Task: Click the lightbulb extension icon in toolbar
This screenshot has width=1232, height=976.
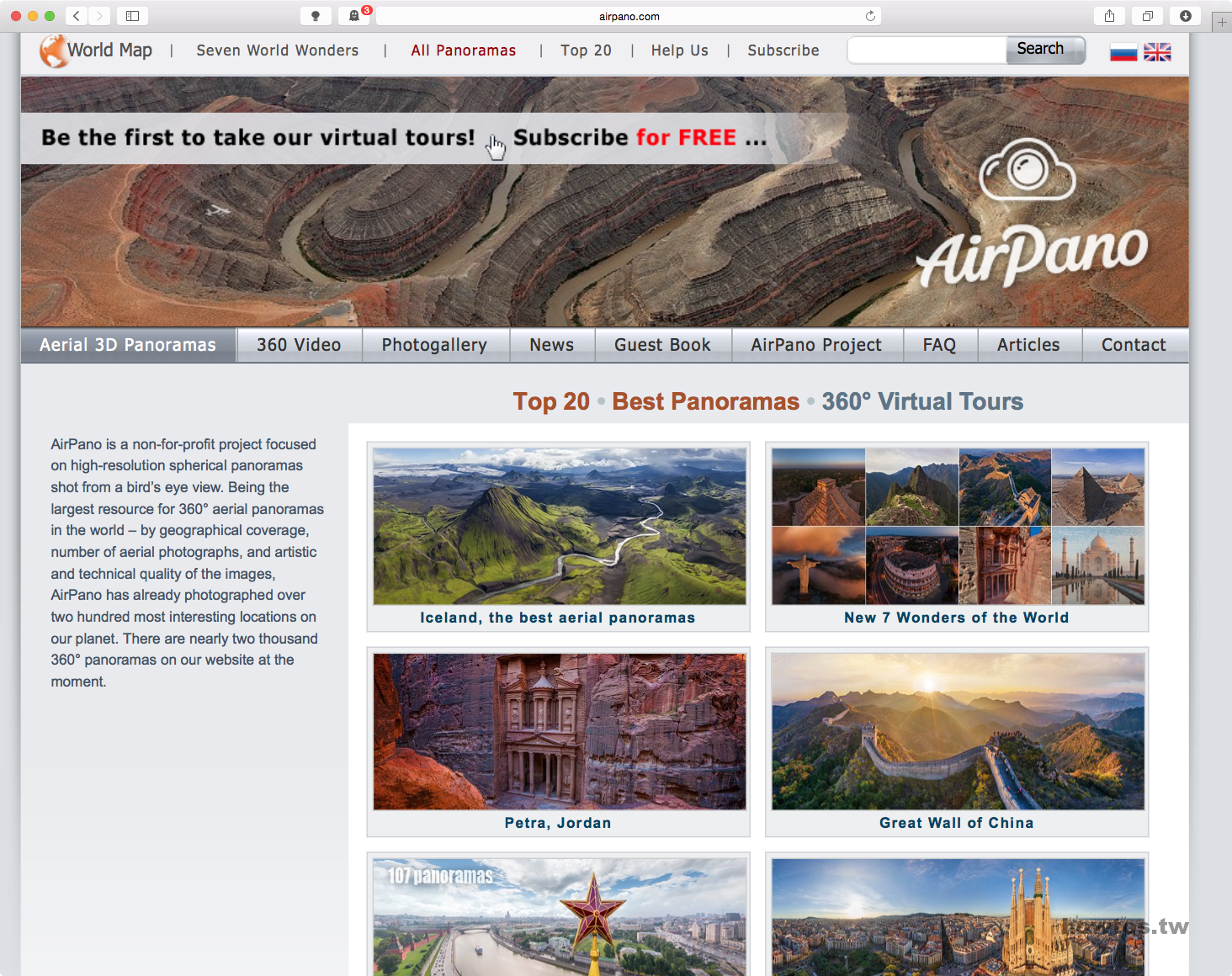Action: point(316,16)
